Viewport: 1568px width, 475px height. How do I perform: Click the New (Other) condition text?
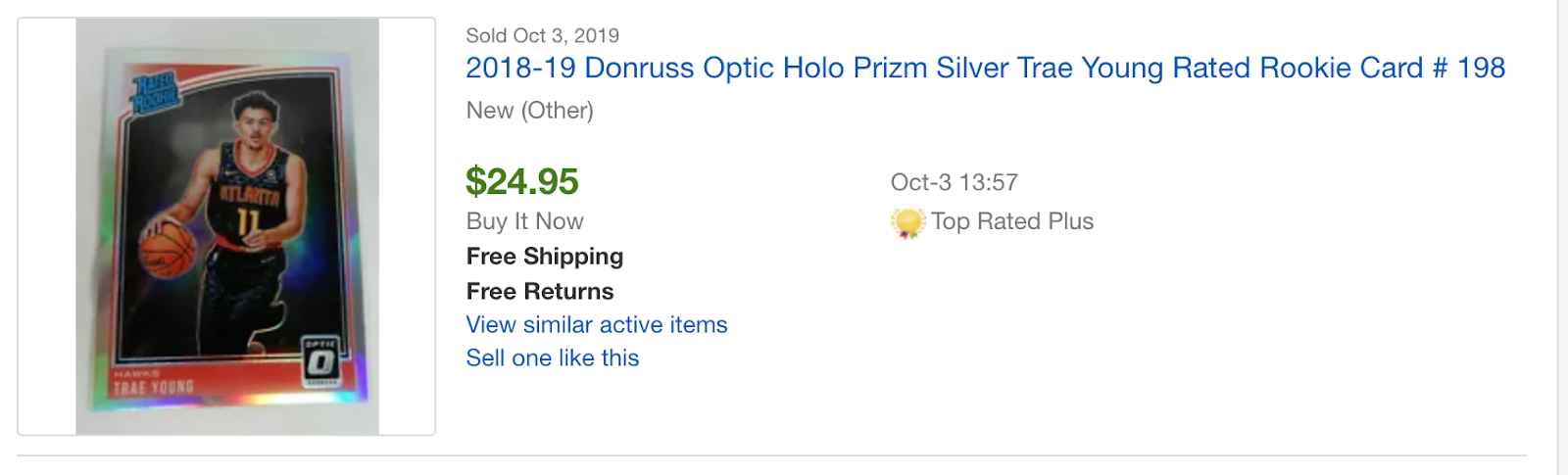point(530,111)
